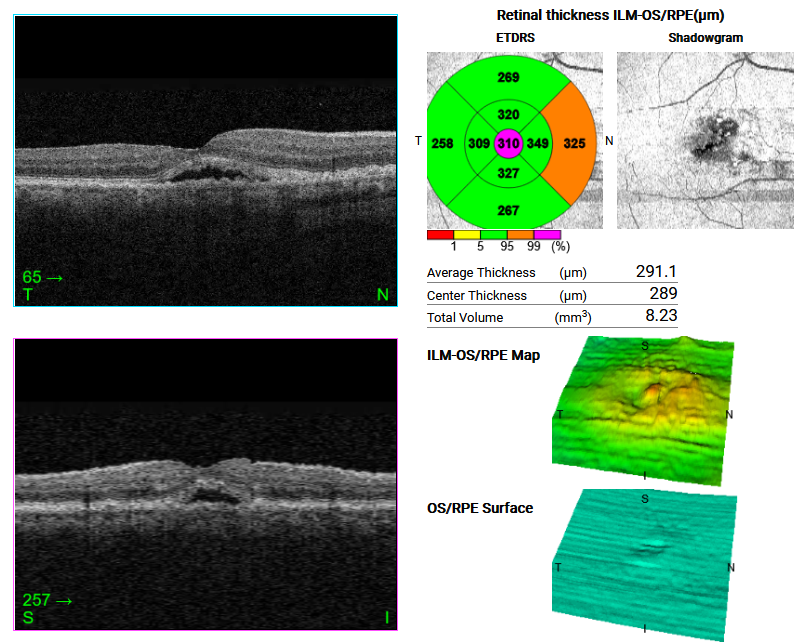Image resolution: width=807 pixels, height=642 pixels.
Task: Click the ILM-OS/RPE Map label
Action: point(483,355)
